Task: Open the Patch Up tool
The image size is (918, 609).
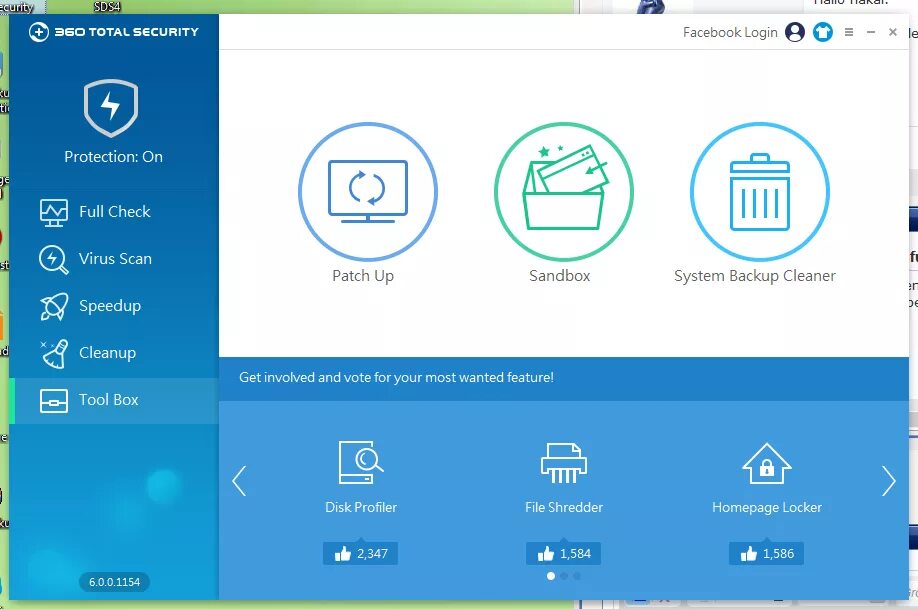Action: (368, 191)
